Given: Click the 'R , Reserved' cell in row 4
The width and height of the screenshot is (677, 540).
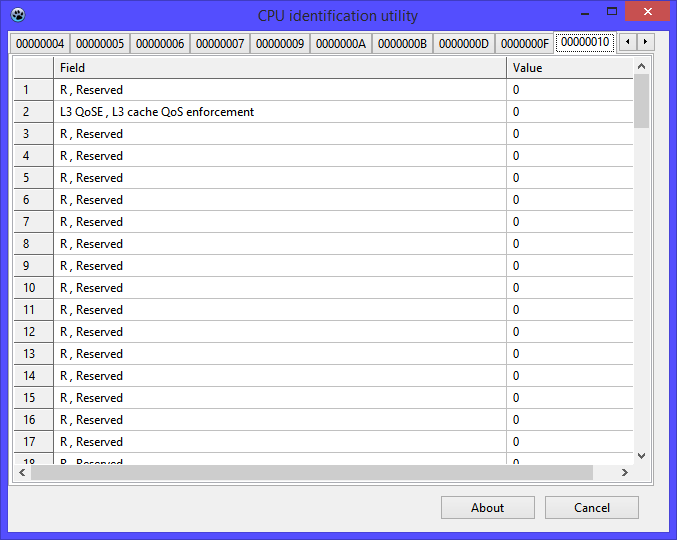Looking at the screenshot, I should click(280, 156).
